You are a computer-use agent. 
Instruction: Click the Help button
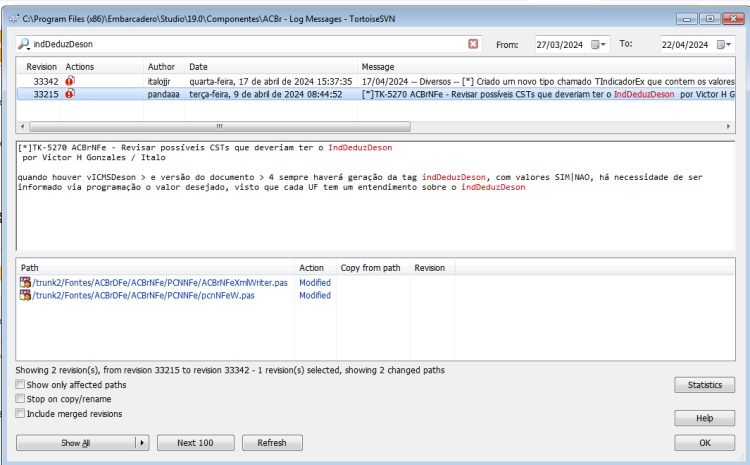click(705, 418)
